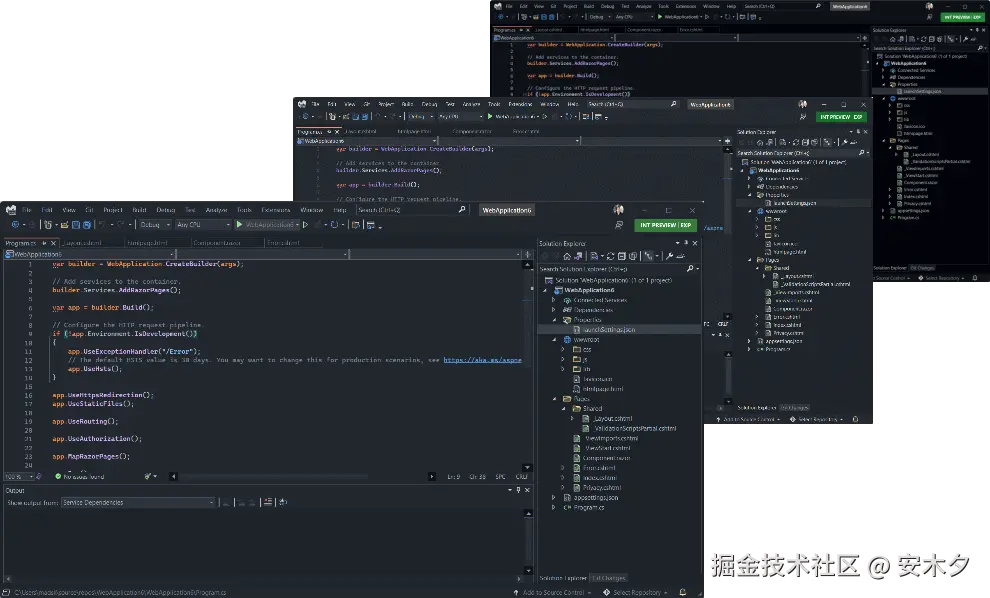The width and height of the screenshot is (990, 598).
Task: Open the Debug configuration dropdown in front window
Action: (x=155, y=225)
